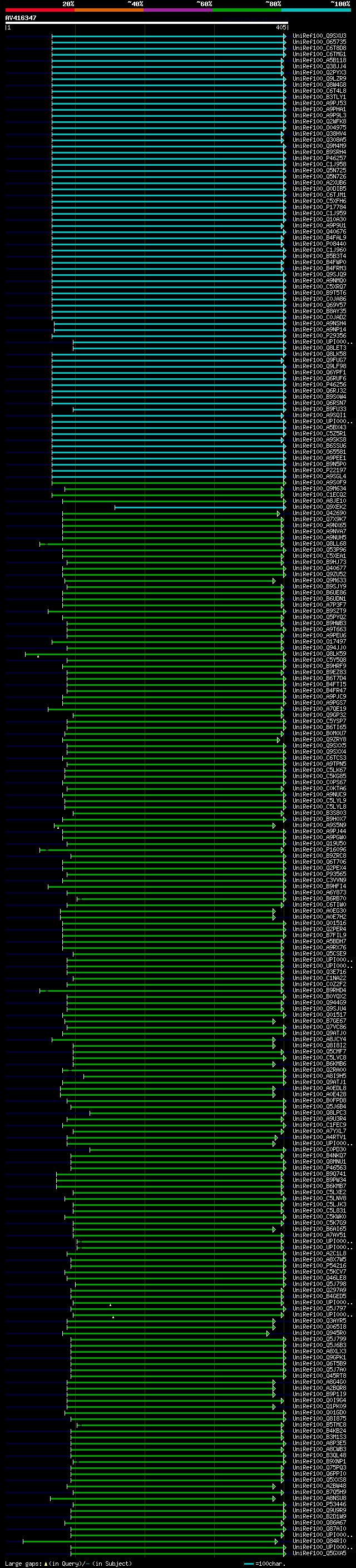The height and width of the screenshot is (1568, 356).
Task: Click the purple ~60% identity legend segment
Action: click(x=179, y=10)
